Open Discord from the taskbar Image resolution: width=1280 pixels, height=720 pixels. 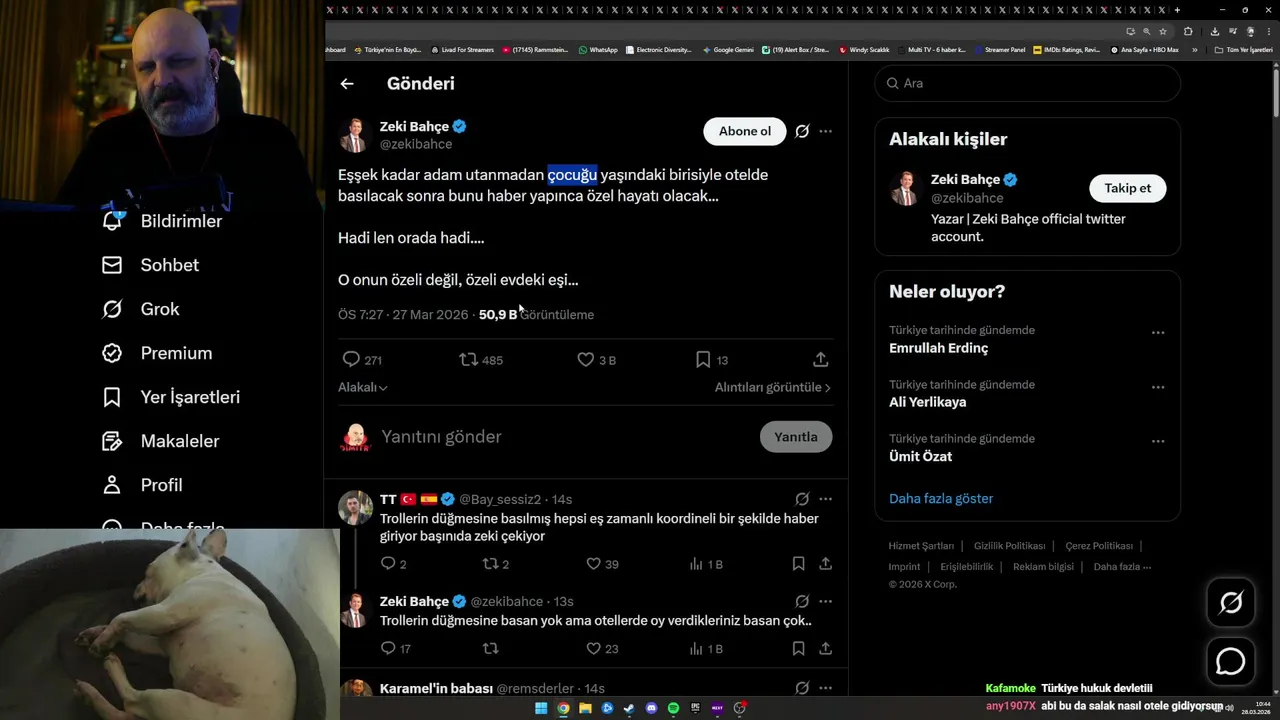coord(651,708)
